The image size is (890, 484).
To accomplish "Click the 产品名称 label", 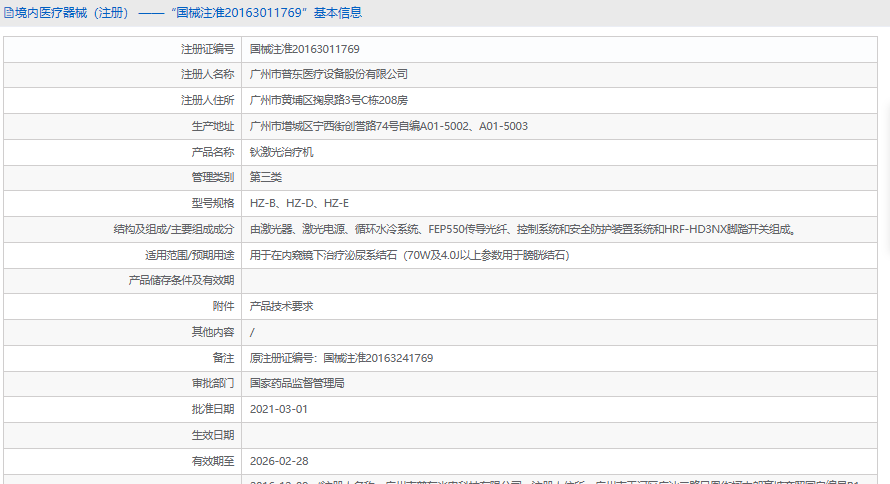I will pyautogui.click(x=213, y=152).
